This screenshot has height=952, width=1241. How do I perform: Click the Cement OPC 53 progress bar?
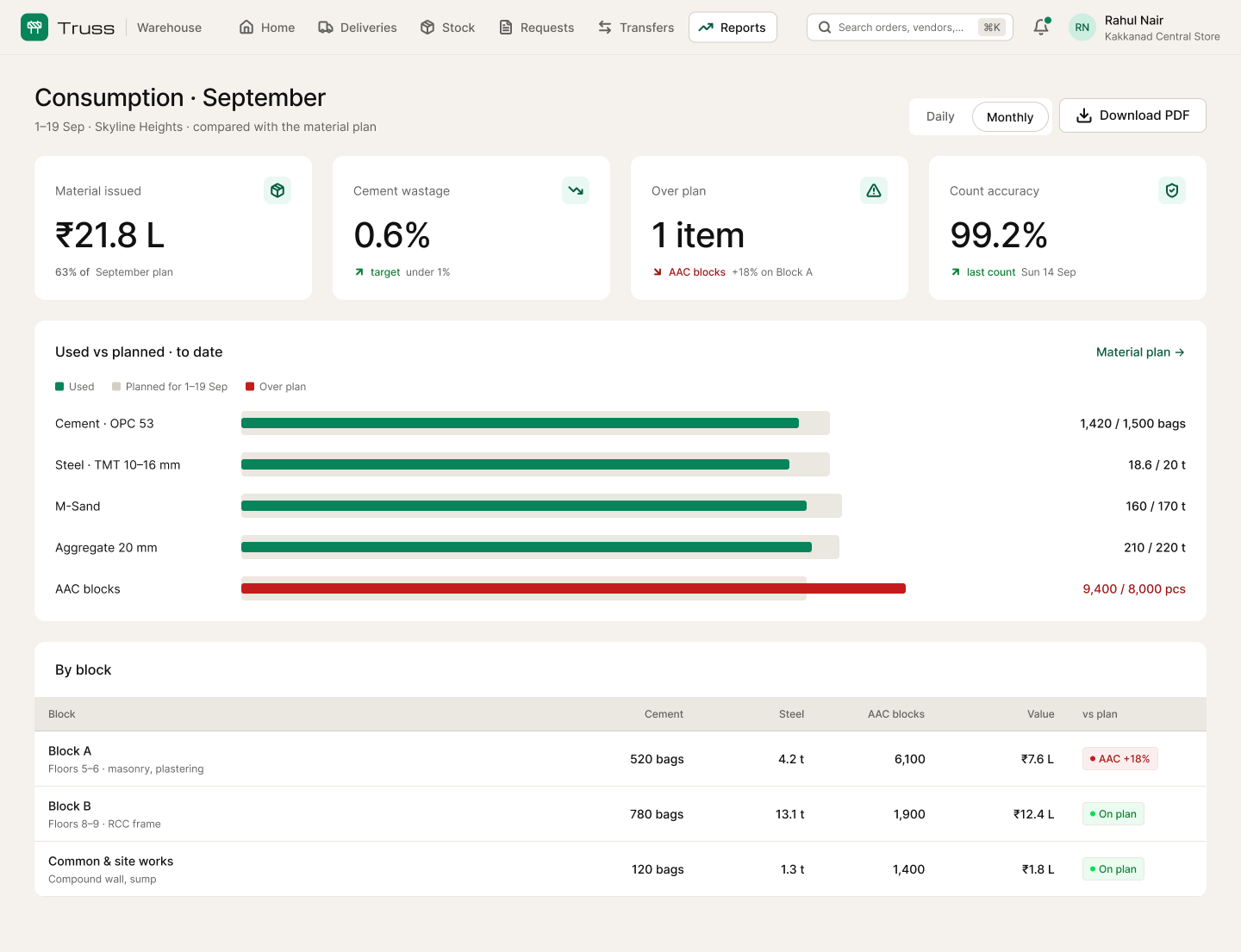520,423
